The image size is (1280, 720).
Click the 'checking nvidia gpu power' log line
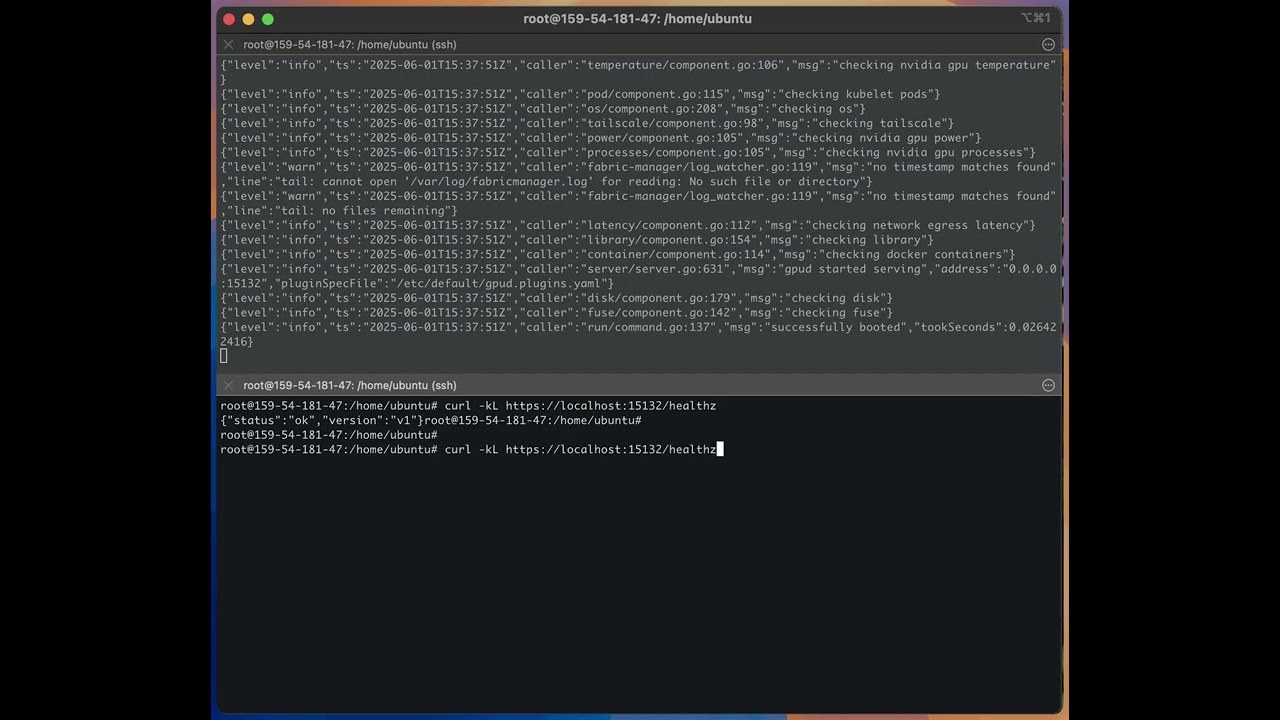(x=601, y=138)
